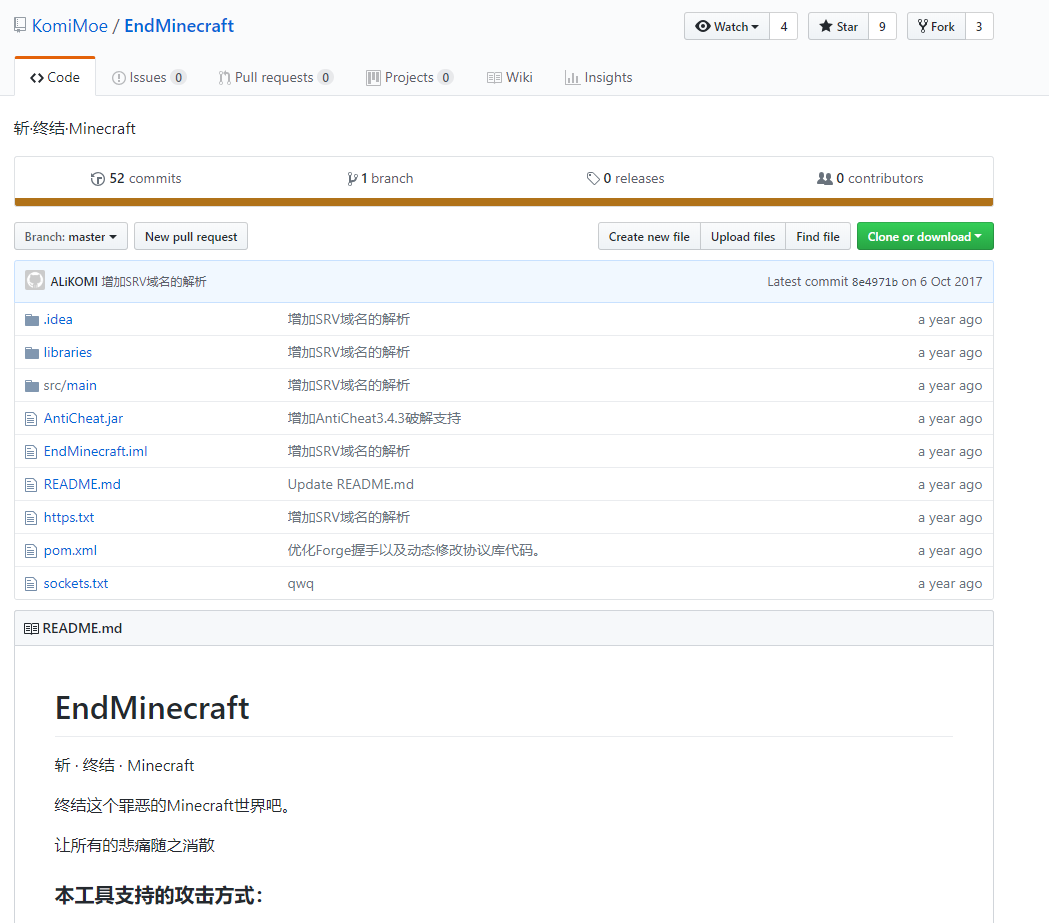1049x923 pixels.
Task: Fork the repository with the Fork button
Action: pyautogui.click(x=936, y=27)
